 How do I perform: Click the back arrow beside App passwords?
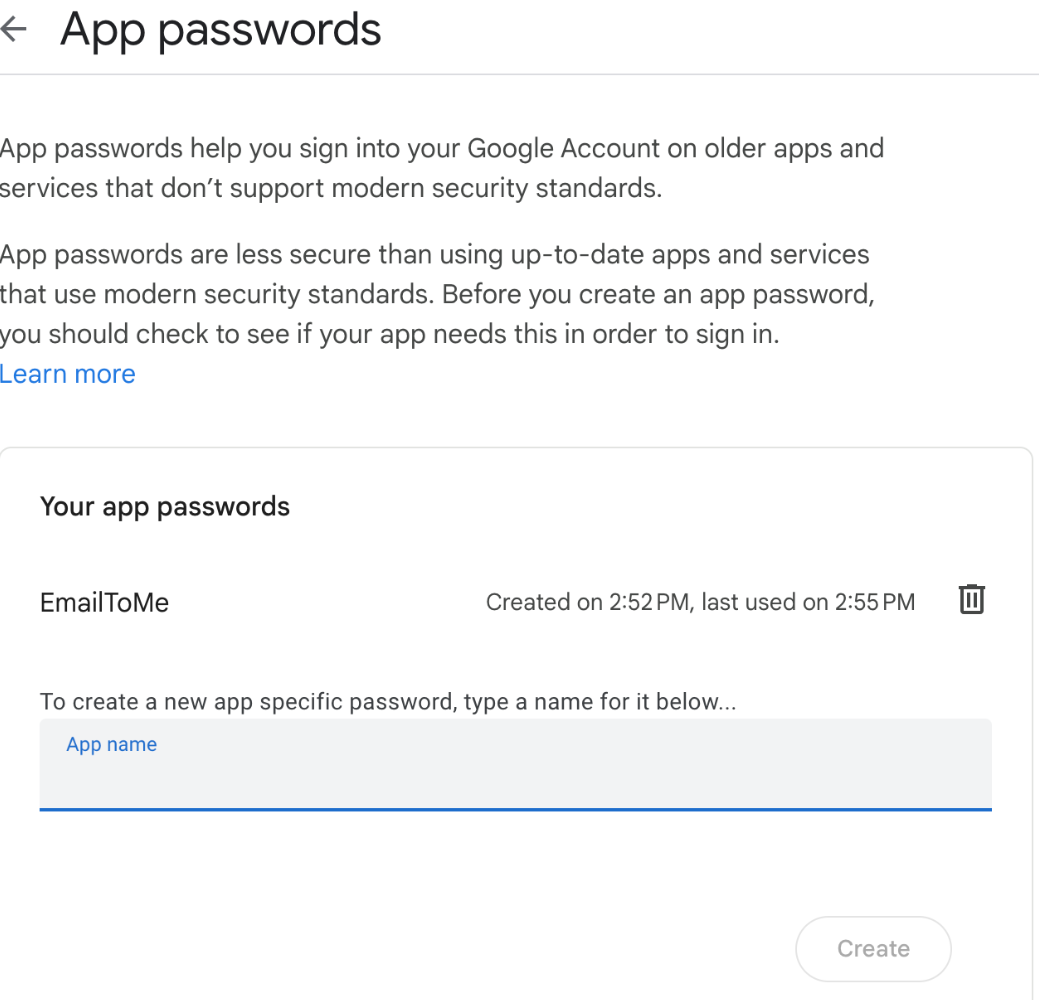13,30
